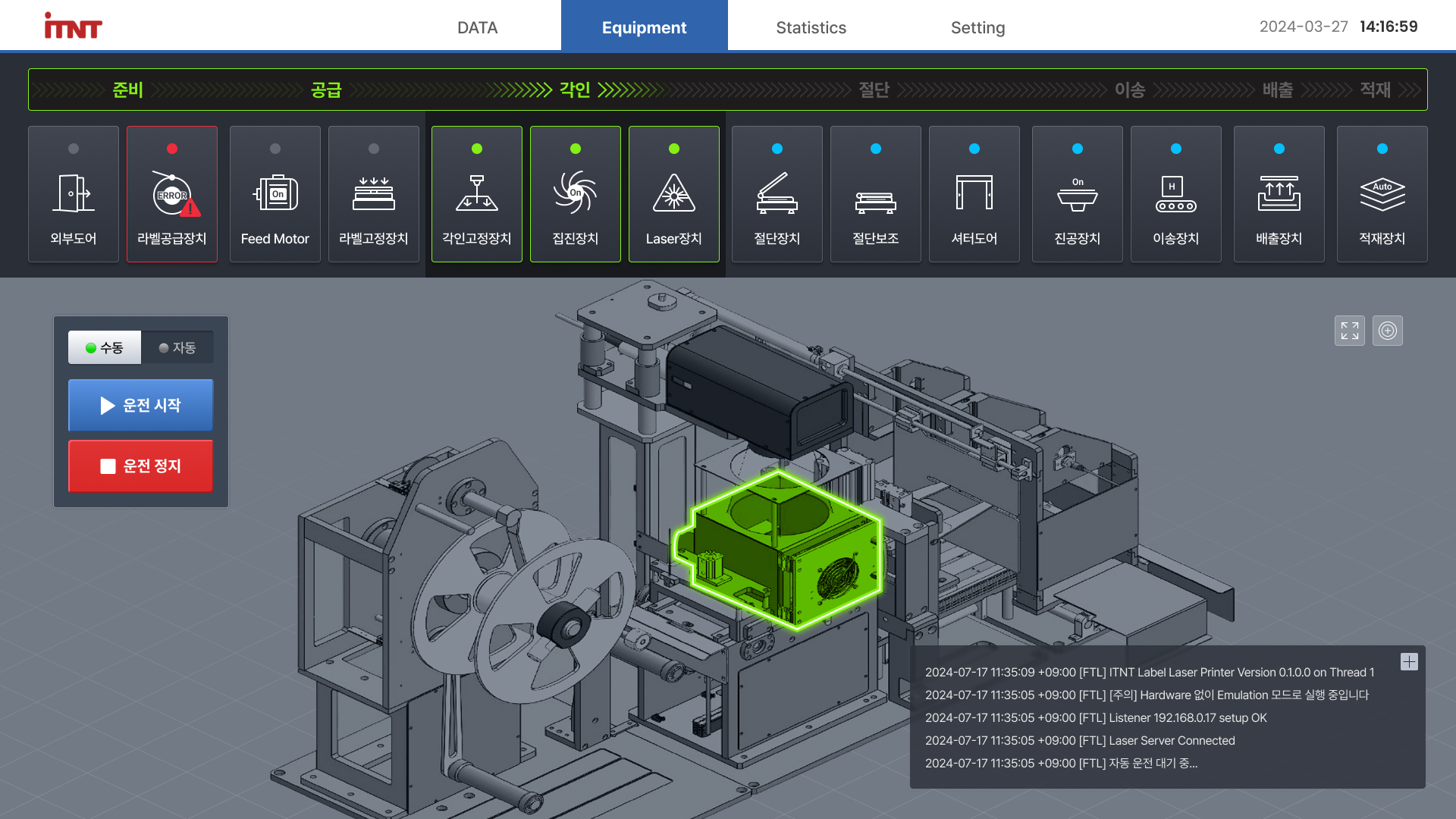Click the 각인 stage in process bar
The height and width of the screenshot is (819, 1456).
pos(575,90)
